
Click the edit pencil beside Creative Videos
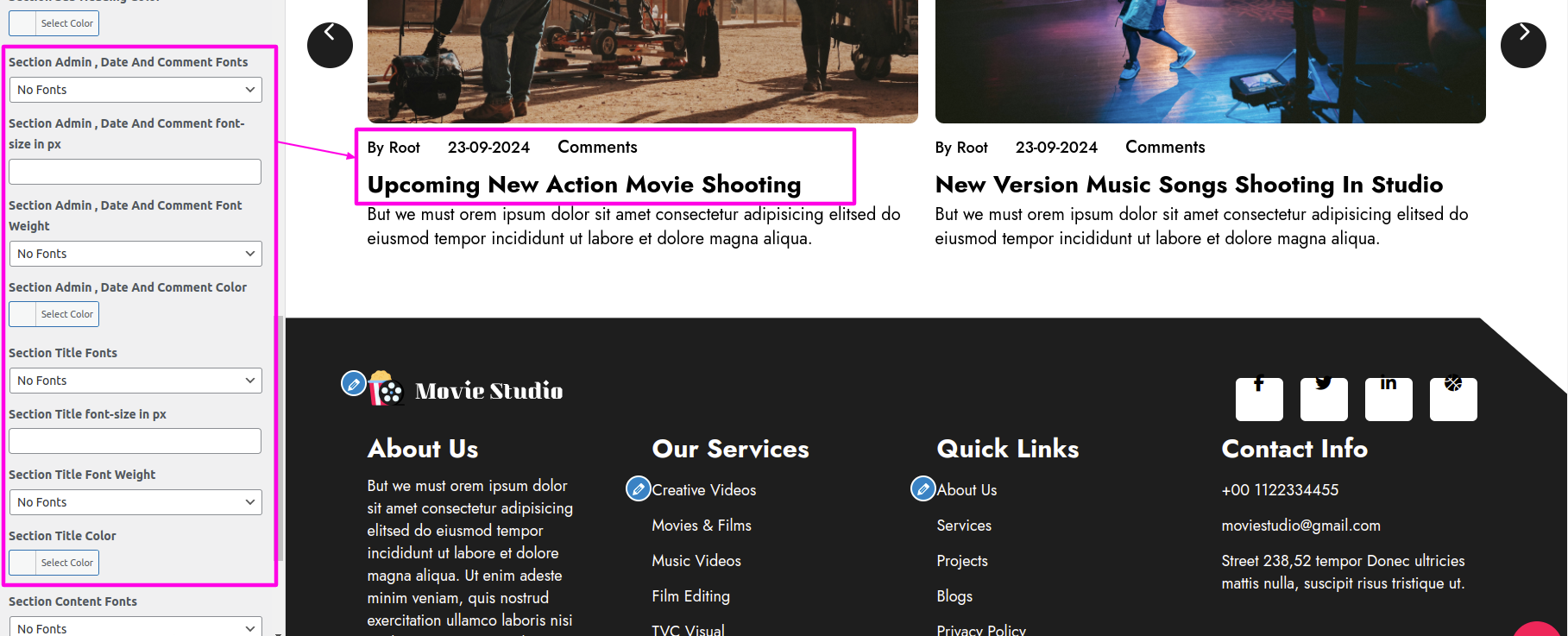tap(639, 489)
